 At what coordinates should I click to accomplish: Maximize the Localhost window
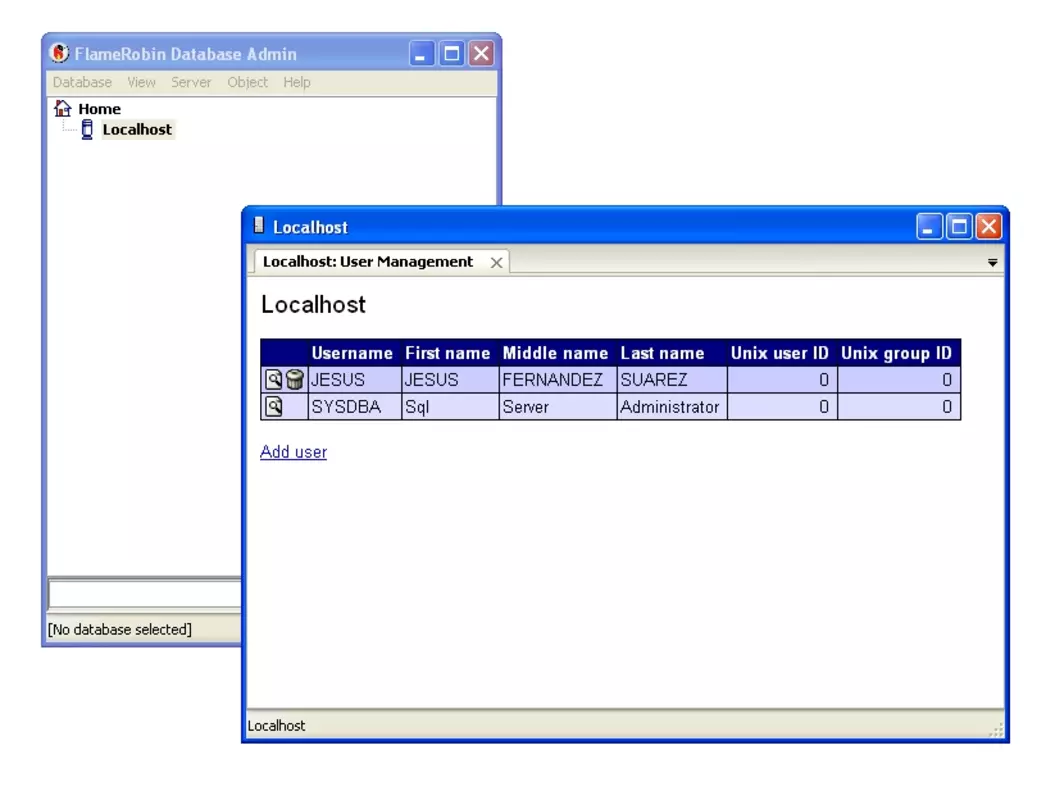pyautogui.click(x=959, y=227)
